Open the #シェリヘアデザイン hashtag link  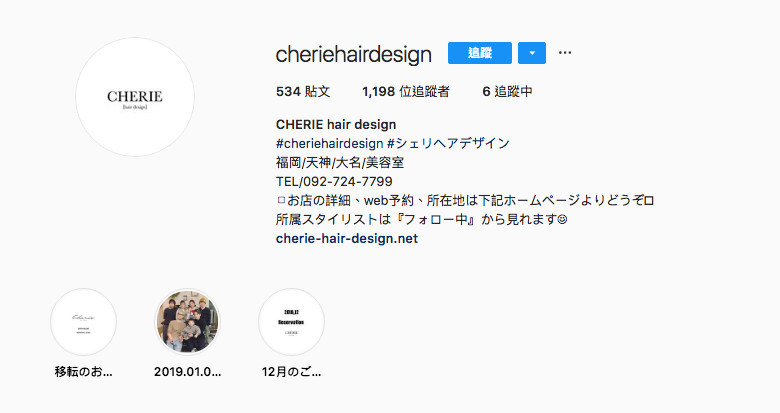[448, 143]
